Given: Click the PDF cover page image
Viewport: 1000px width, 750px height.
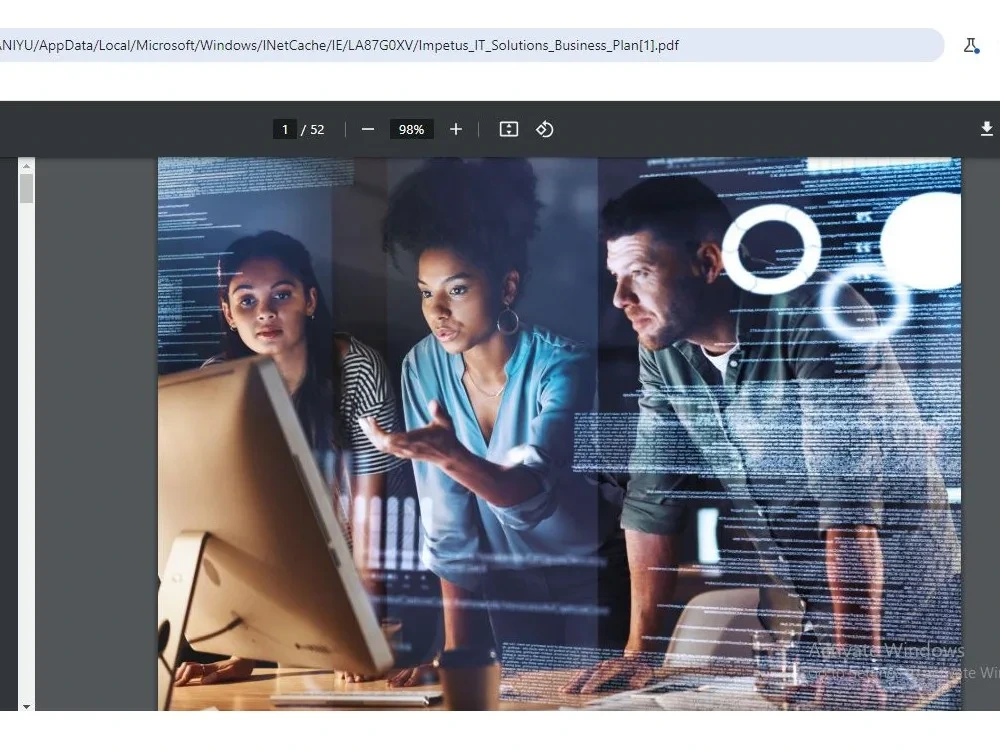Looking at the screenshot, I should pyautogui.click(x=559, y=434).
